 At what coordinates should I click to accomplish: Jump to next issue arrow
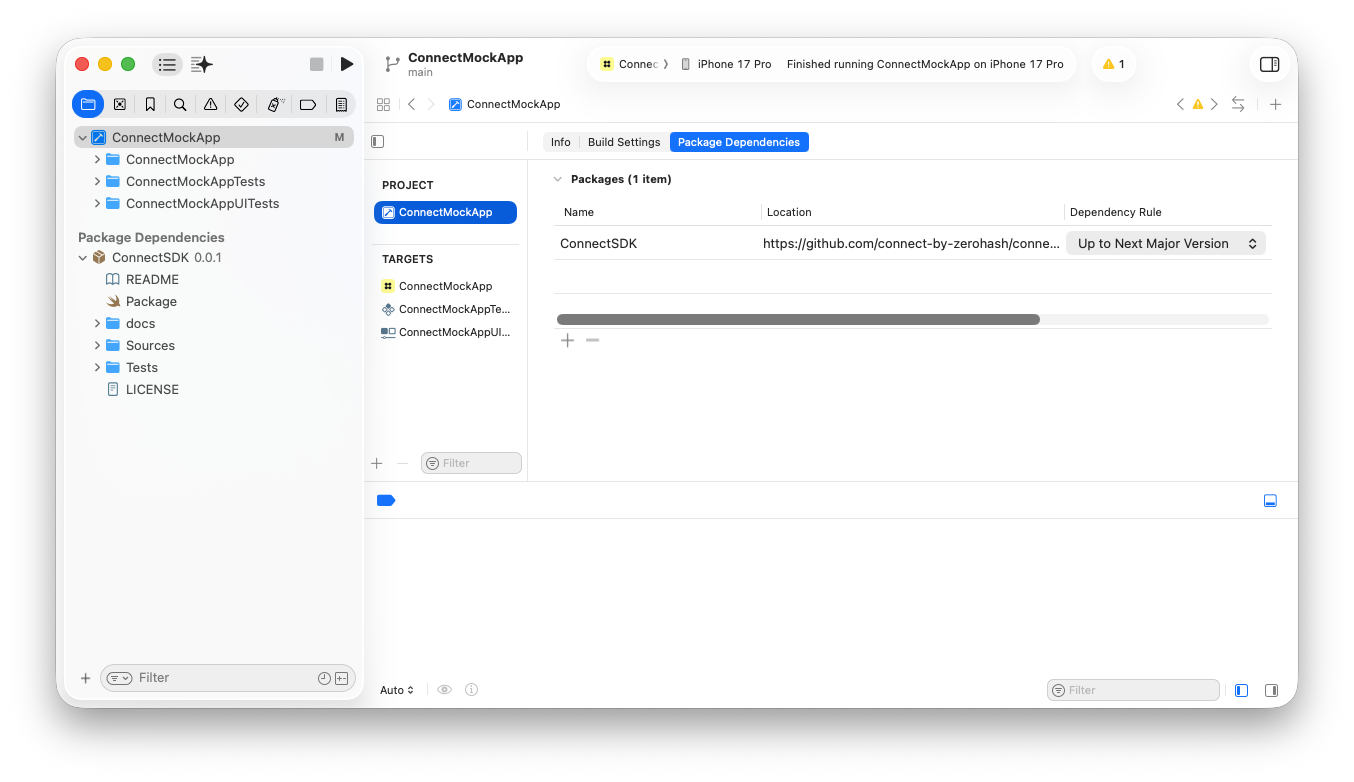coord(1214,104)
